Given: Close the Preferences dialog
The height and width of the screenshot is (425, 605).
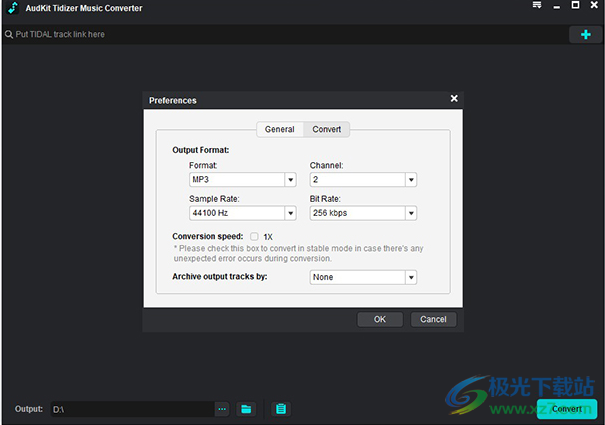Looking at the screenshot, I should point(454,98).
